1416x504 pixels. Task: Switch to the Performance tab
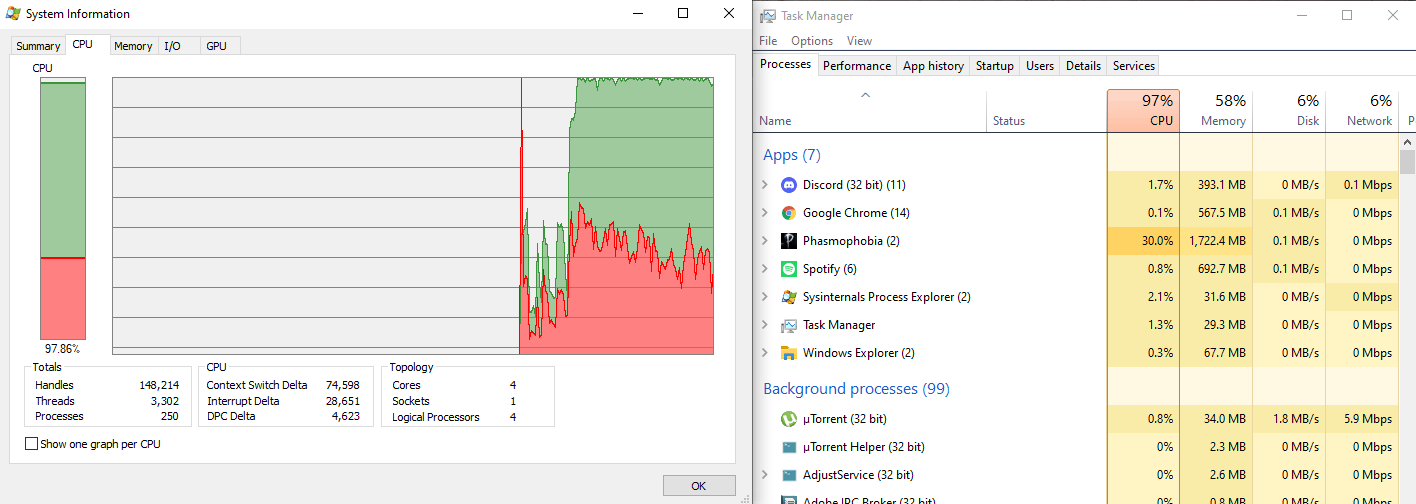pyautogui.click(x=857, y=66)
